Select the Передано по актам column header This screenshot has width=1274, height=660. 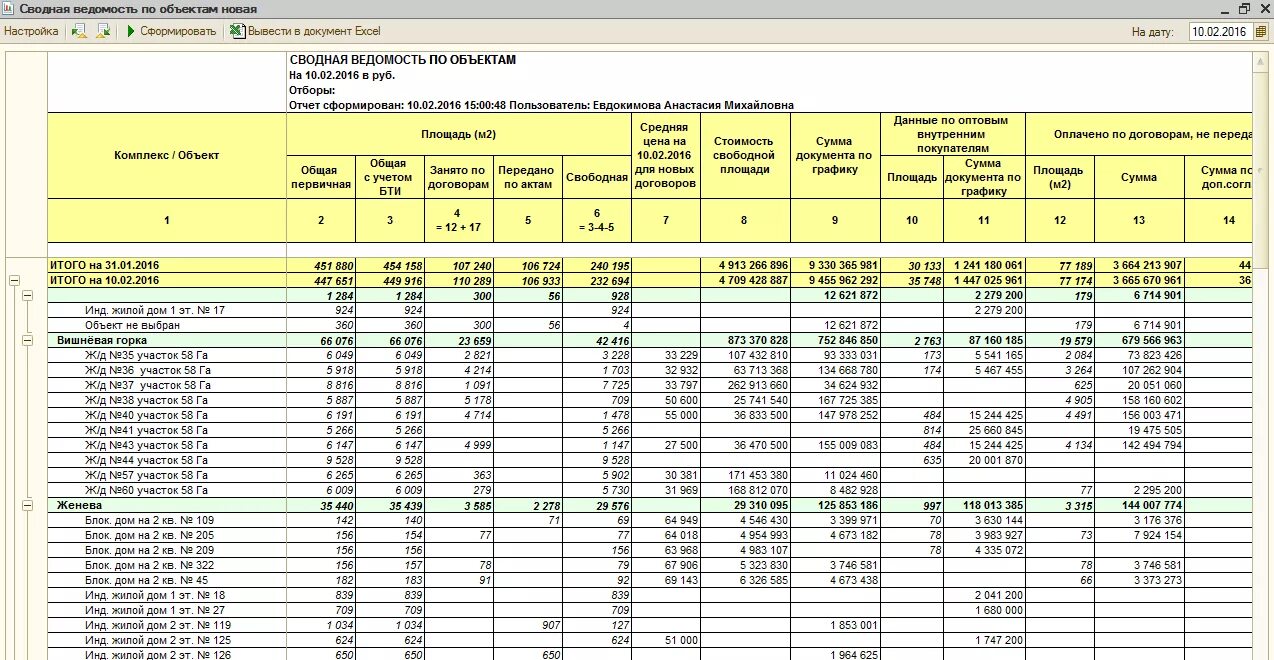coord(528,177)
